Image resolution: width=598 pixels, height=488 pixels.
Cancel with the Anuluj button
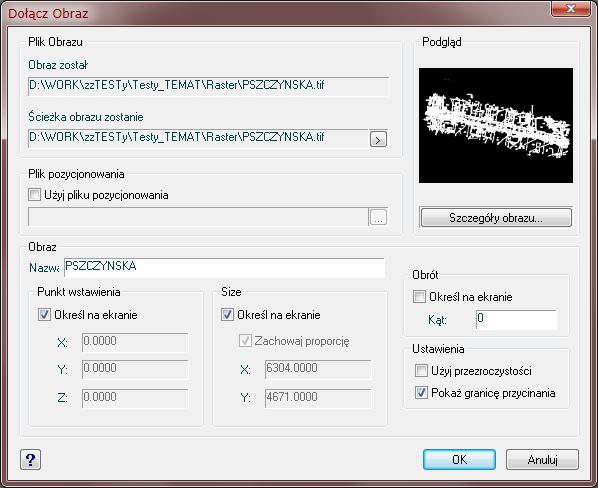542,459
